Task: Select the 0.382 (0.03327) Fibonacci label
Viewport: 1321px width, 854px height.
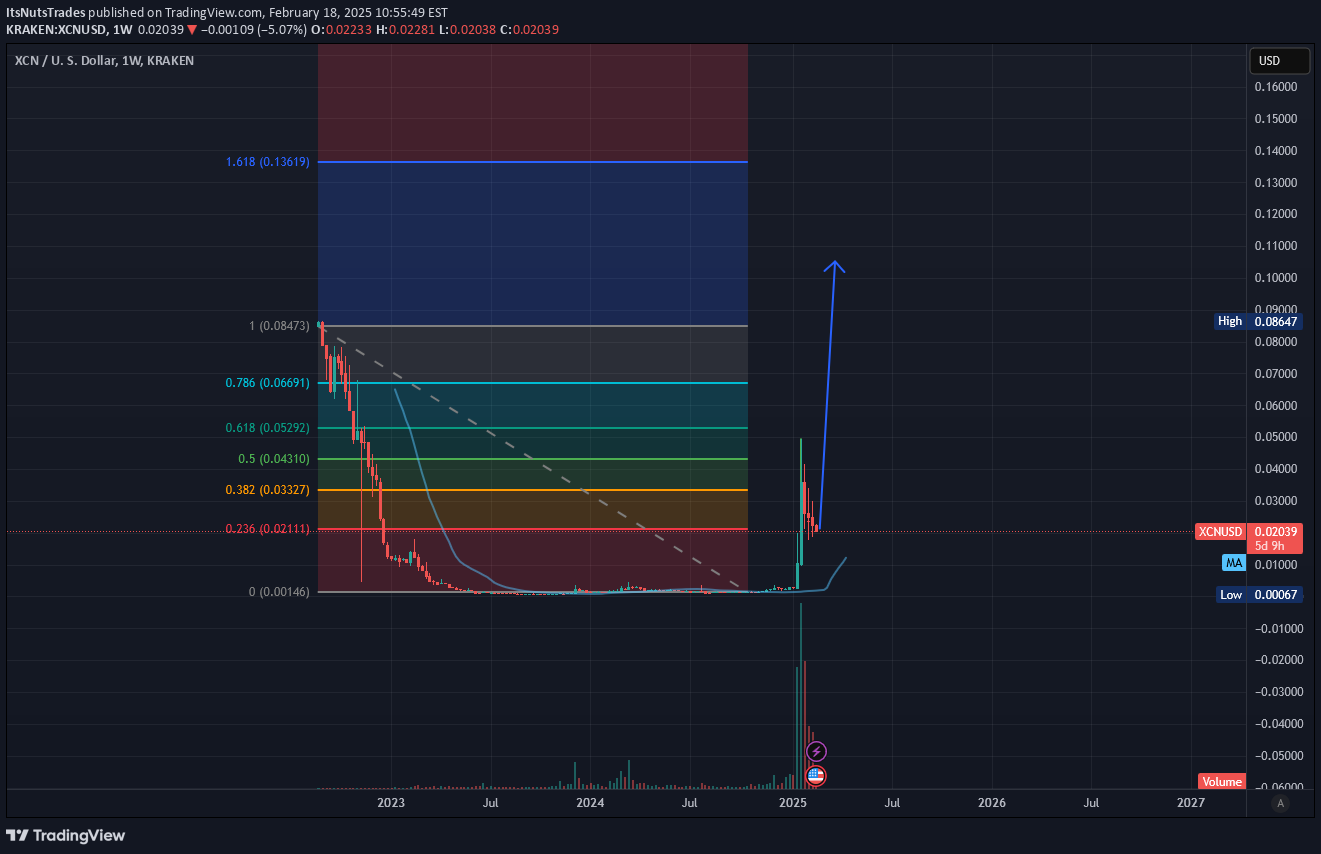Action: coord(268,490)
